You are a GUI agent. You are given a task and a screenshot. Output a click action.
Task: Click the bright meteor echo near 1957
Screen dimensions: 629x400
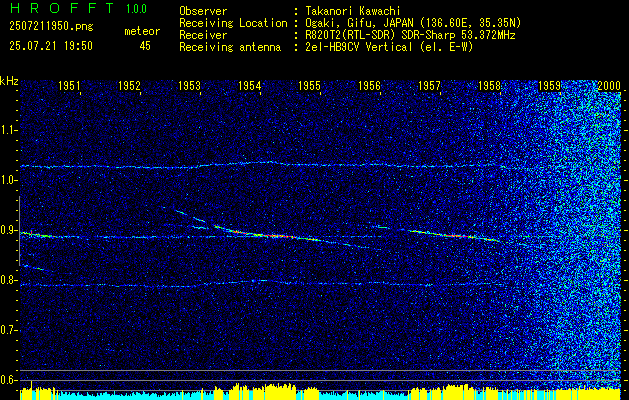point(453,235)
